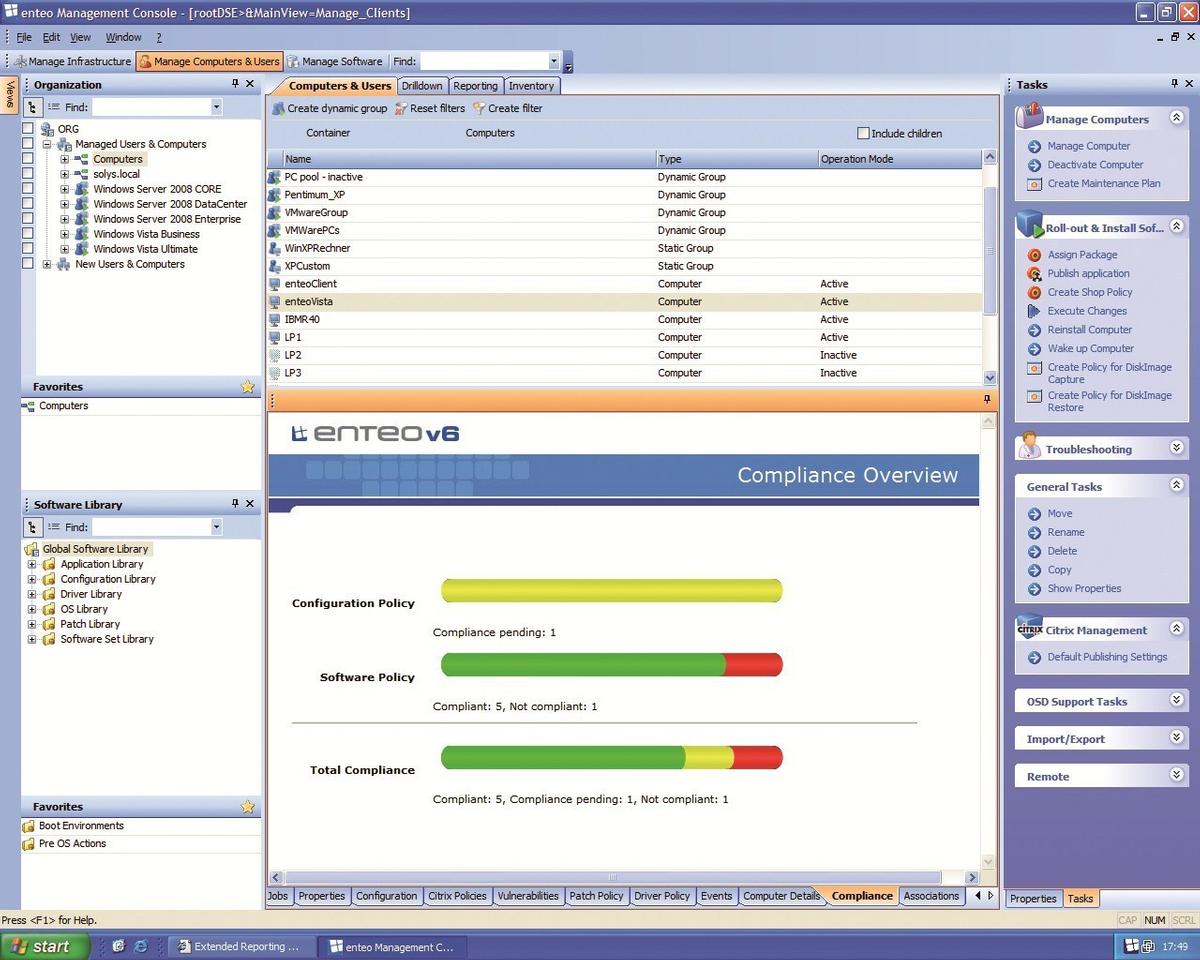This screenshot has height=960, width=1200.
Task: Pin the Organization panel
Action: [235, 85]
